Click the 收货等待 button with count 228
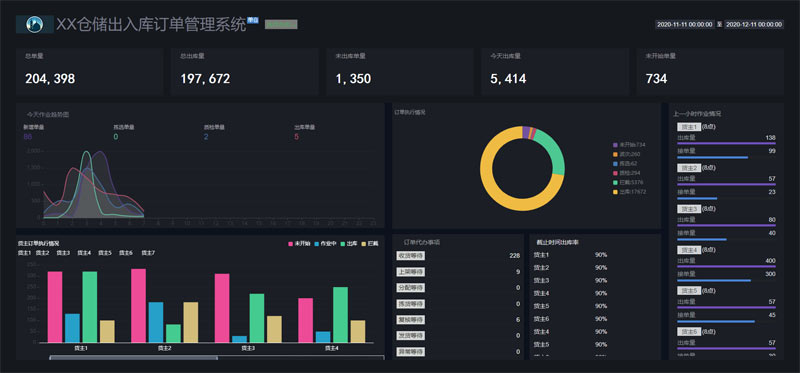 pyautogui.click(x=411, y=256)
